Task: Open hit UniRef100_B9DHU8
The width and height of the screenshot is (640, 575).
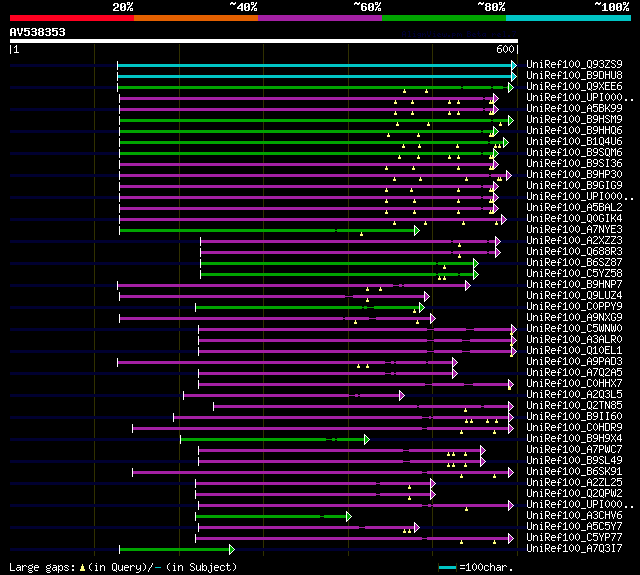Action: pos(574,75)
